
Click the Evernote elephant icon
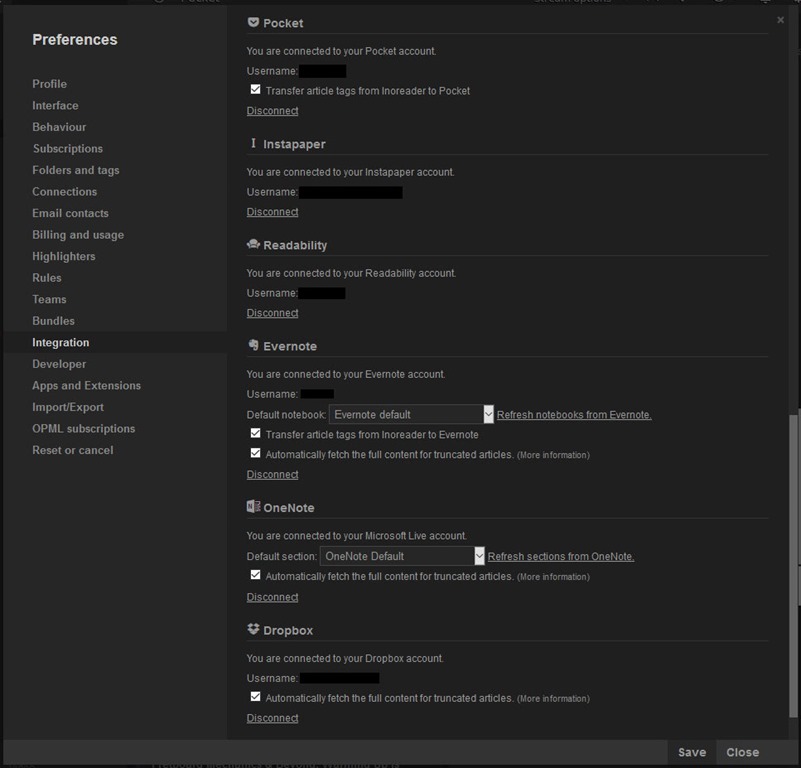point(253,345)
